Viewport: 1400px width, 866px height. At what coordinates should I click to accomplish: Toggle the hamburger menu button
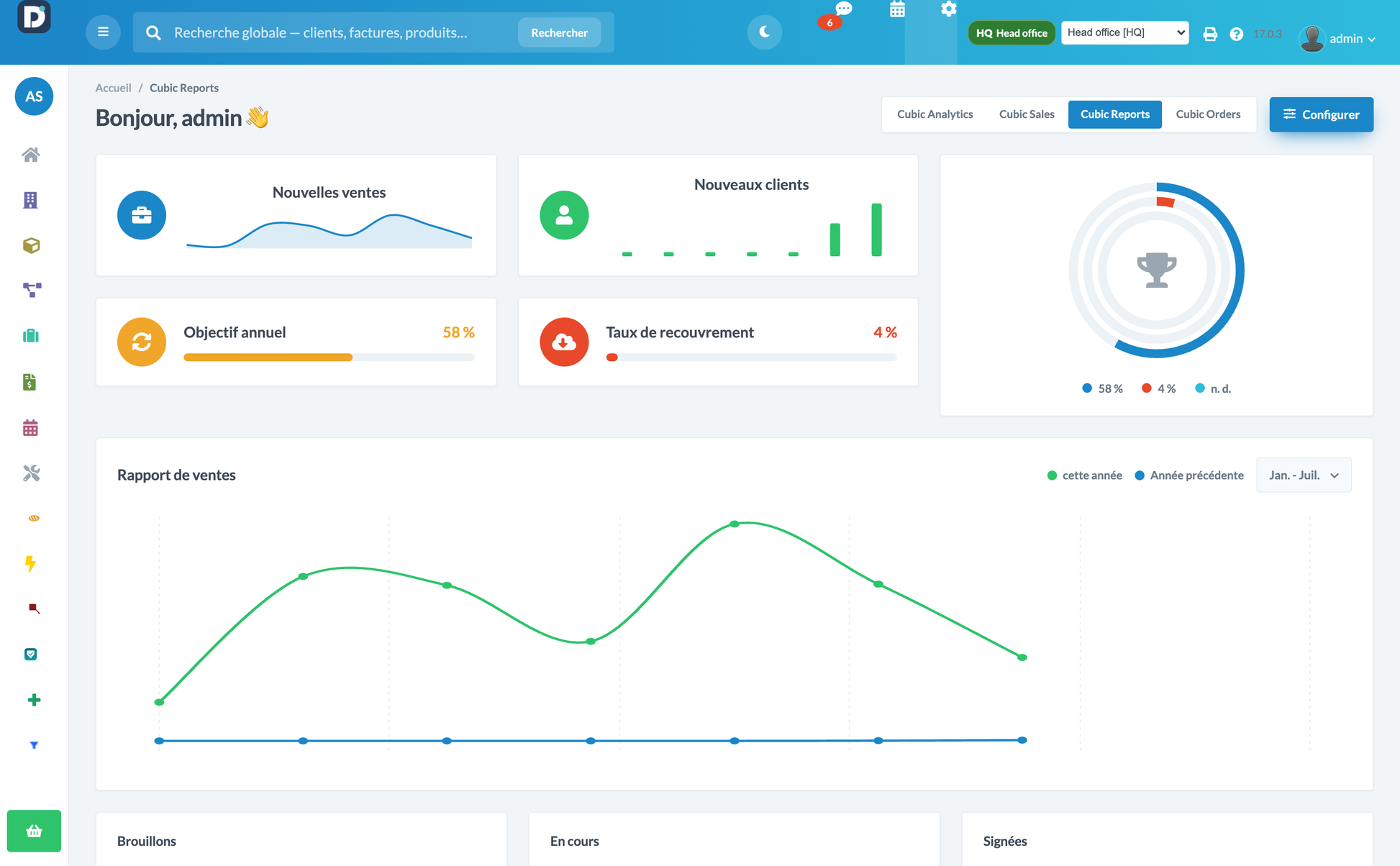[103, 32]
